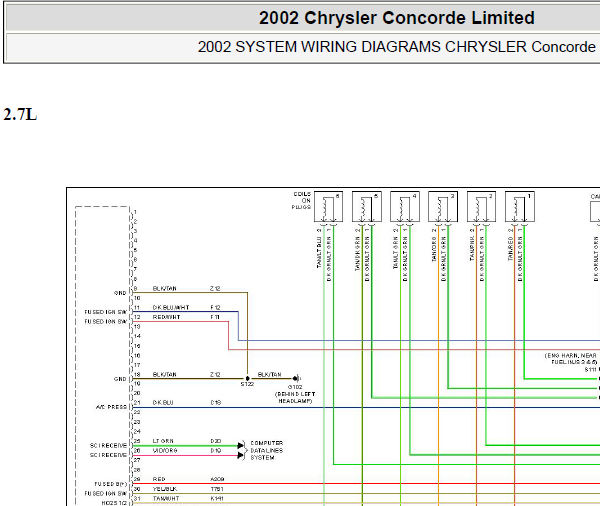The image size is (600, 506).
Task: Select the coil-on-plug symbol numbered 5
Action: [x=367, y=207]
